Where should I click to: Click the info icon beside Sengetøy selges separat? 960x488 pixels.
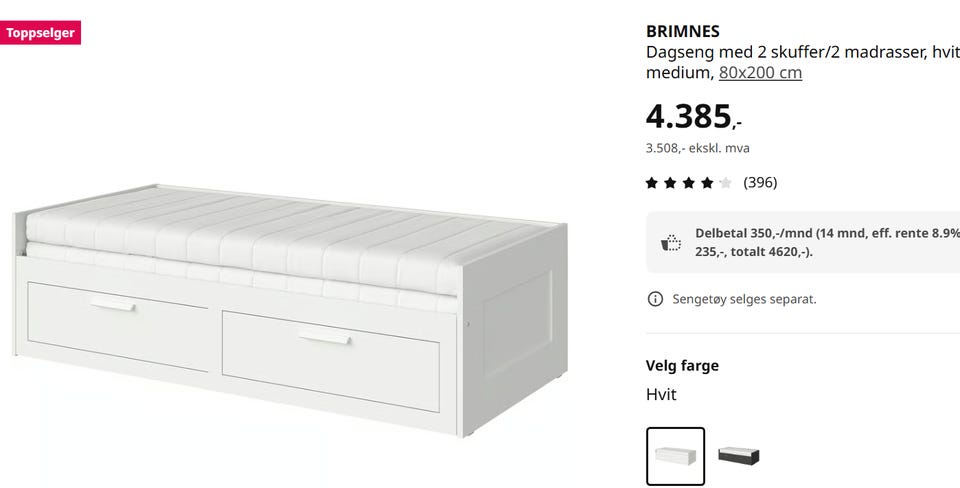655,299
